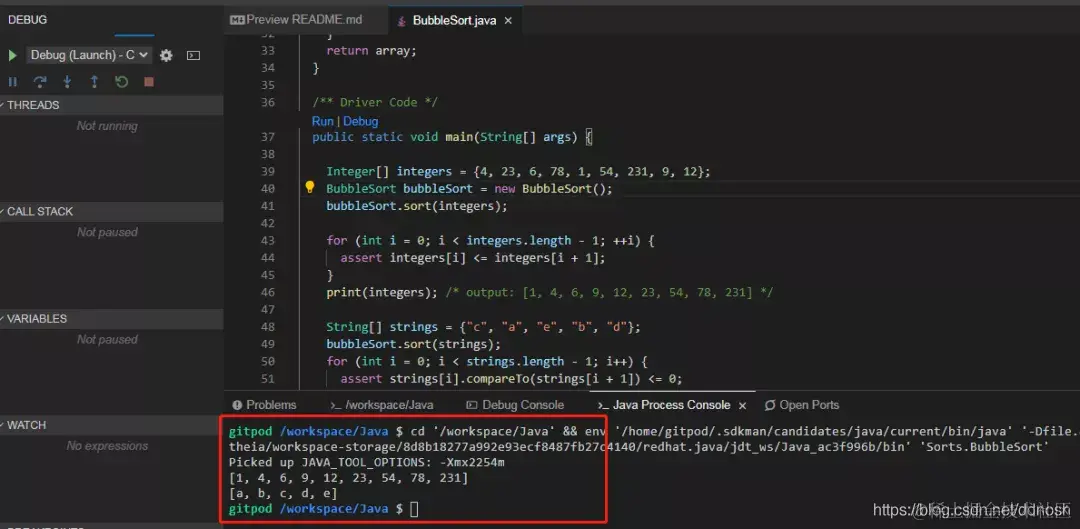Screen dimensions: 1080x529
Task: Stop the debug session
Action: point(149,82)
